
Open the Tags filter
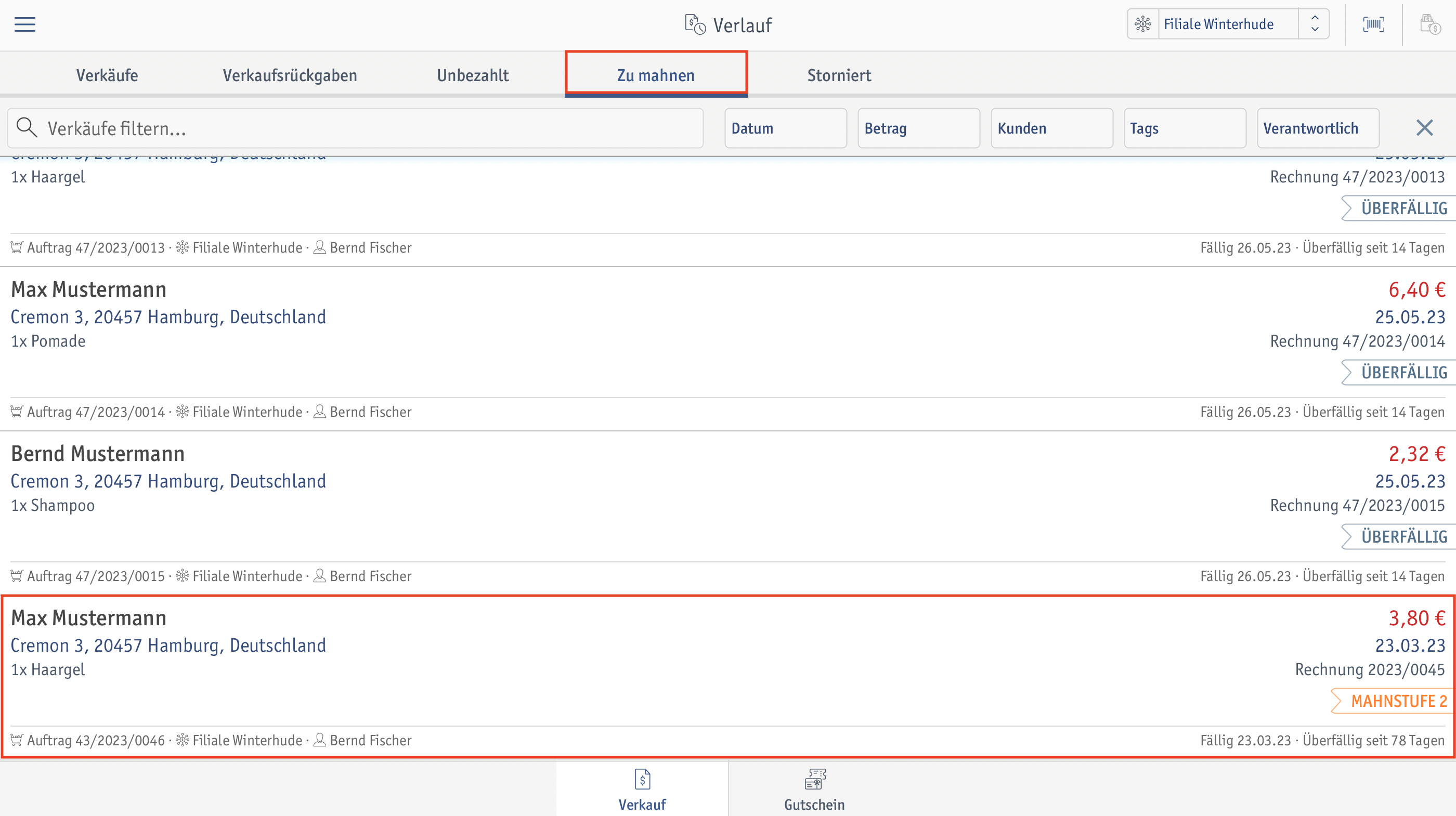tap(1185, 128)
